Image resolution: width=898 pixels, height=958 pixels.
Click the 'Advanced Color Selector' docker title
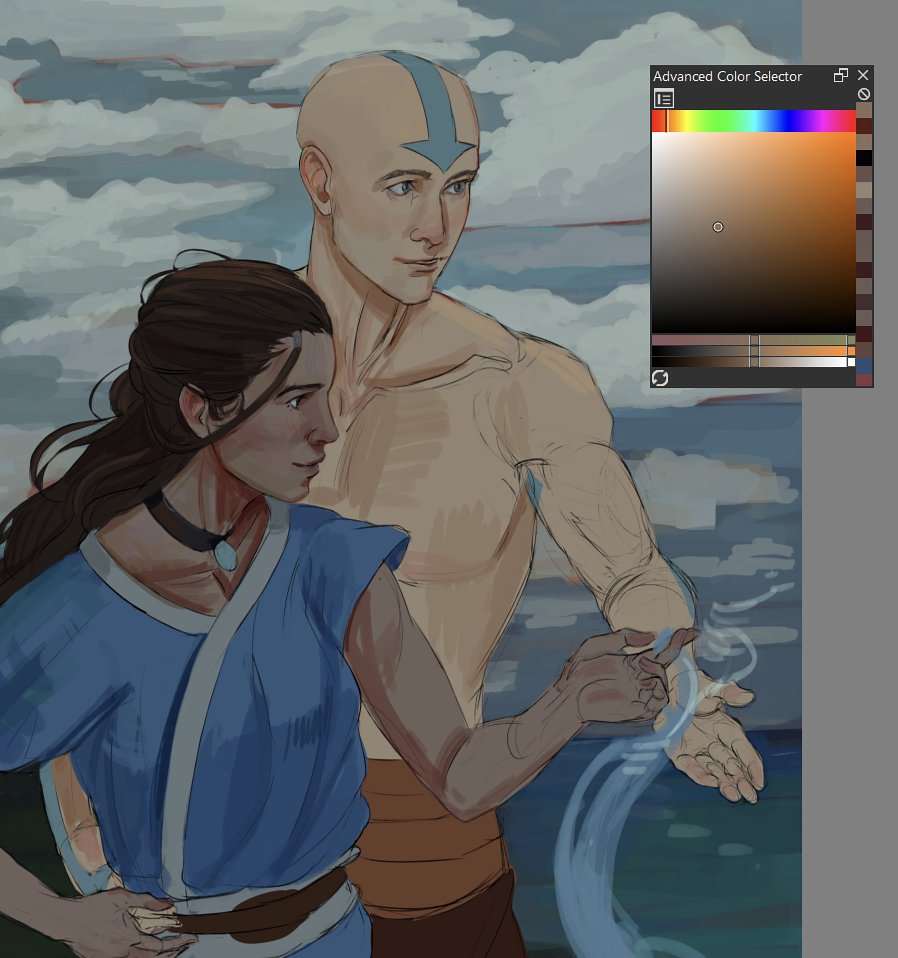(727, 76)
